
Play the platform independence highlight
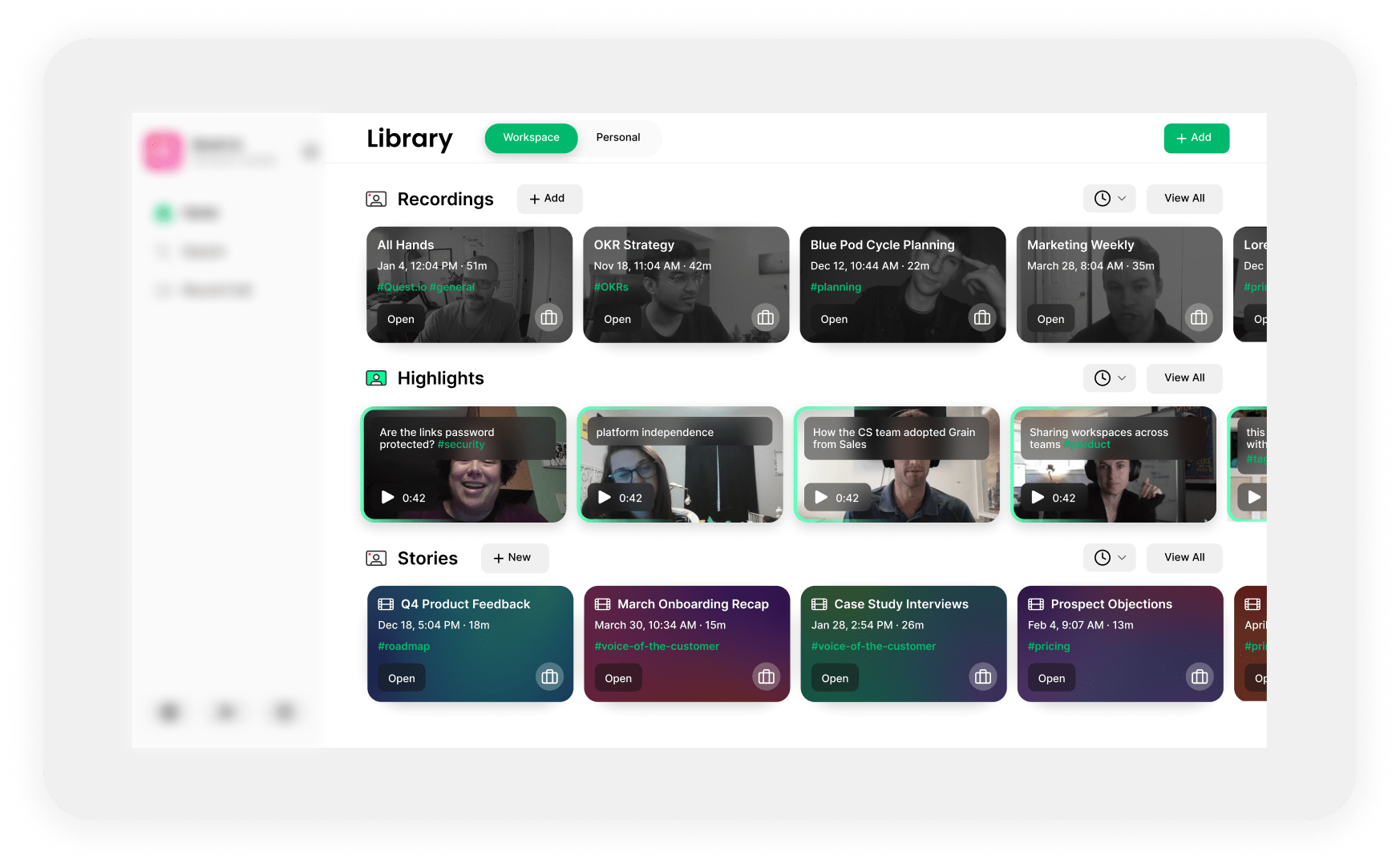point(605,498)
